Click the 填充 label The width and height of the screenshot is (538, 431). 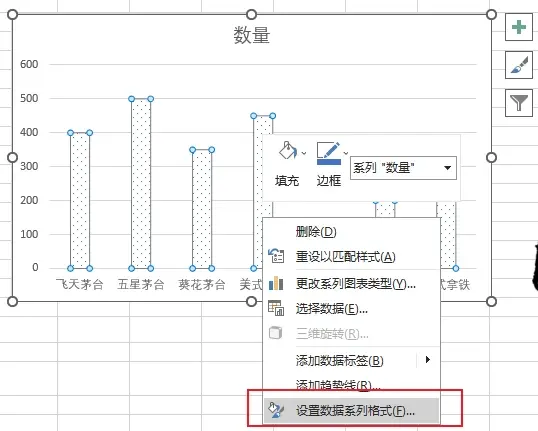pos(287,180)
